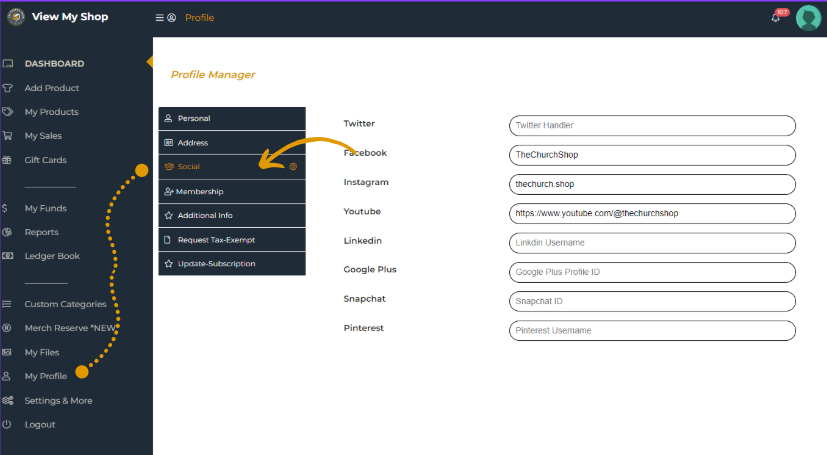Viewport: 827px width, 455px height.
Task: Open Custom Categories page
Action: (65, 304)
